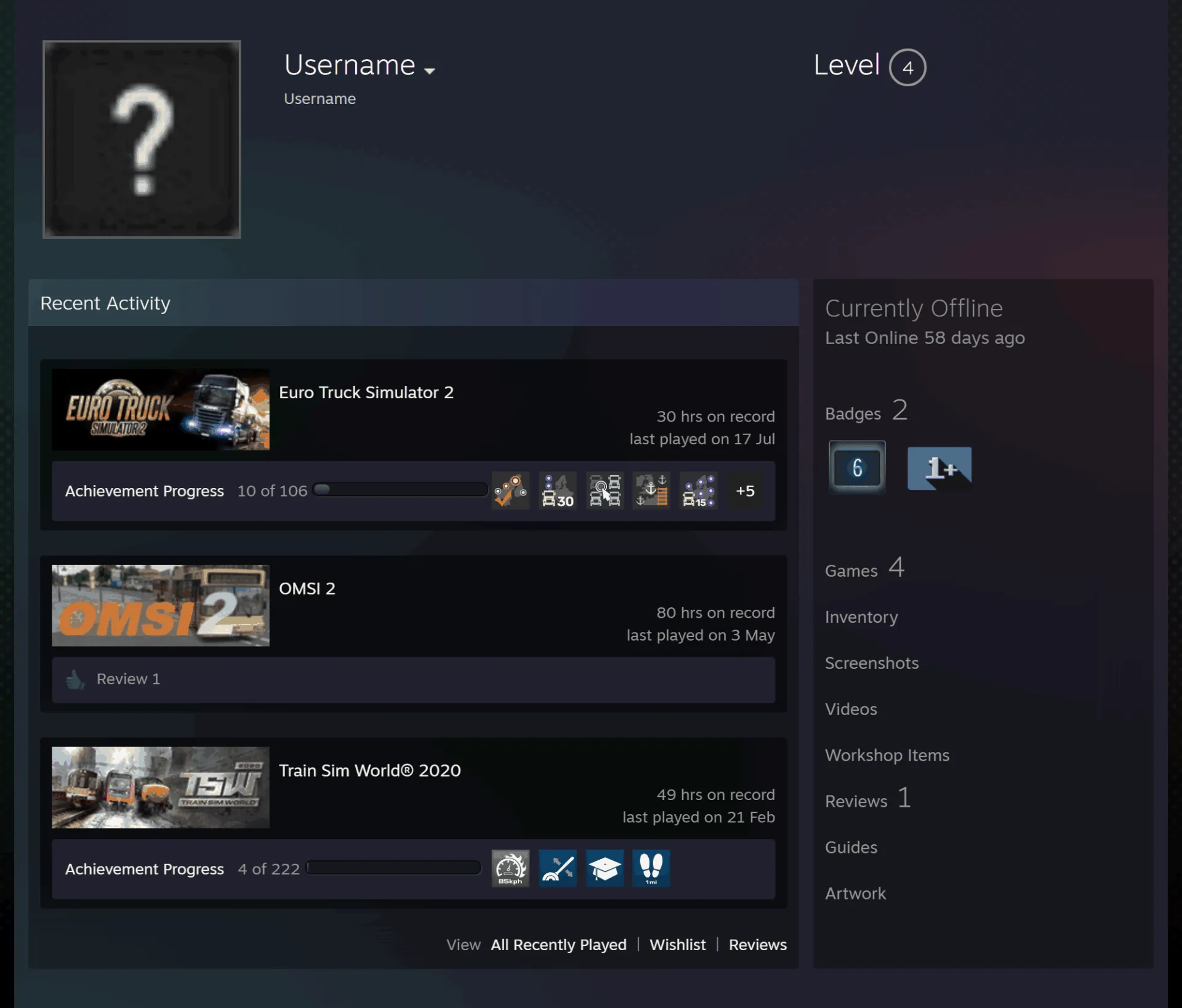The width and height of the screenshot is (1182, 1008).
Task: Click Train Sim World 4 of 222 count
Action: tap(268, 869)
